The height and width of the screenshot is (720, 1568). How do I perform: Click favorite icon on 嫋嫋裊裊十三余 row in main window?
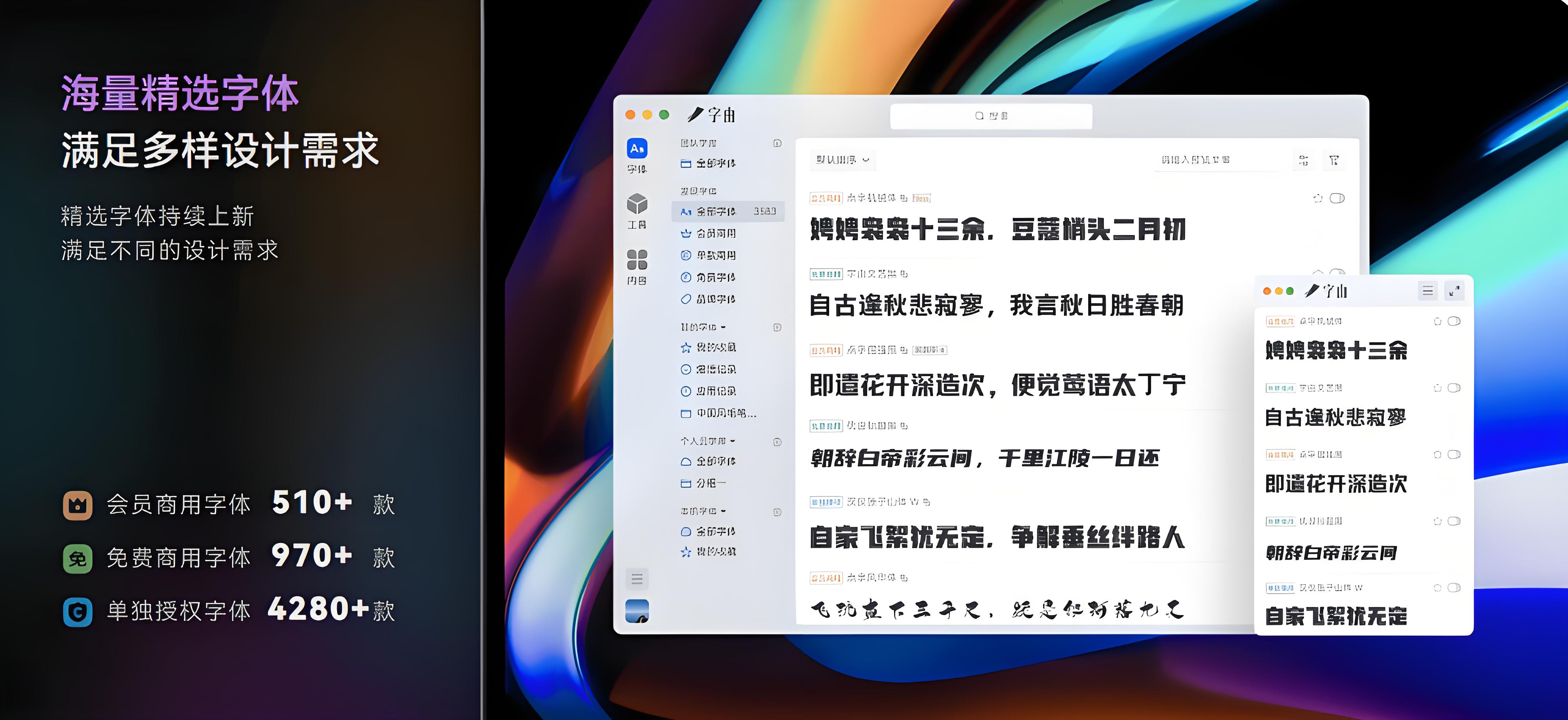pos(1318,198)
